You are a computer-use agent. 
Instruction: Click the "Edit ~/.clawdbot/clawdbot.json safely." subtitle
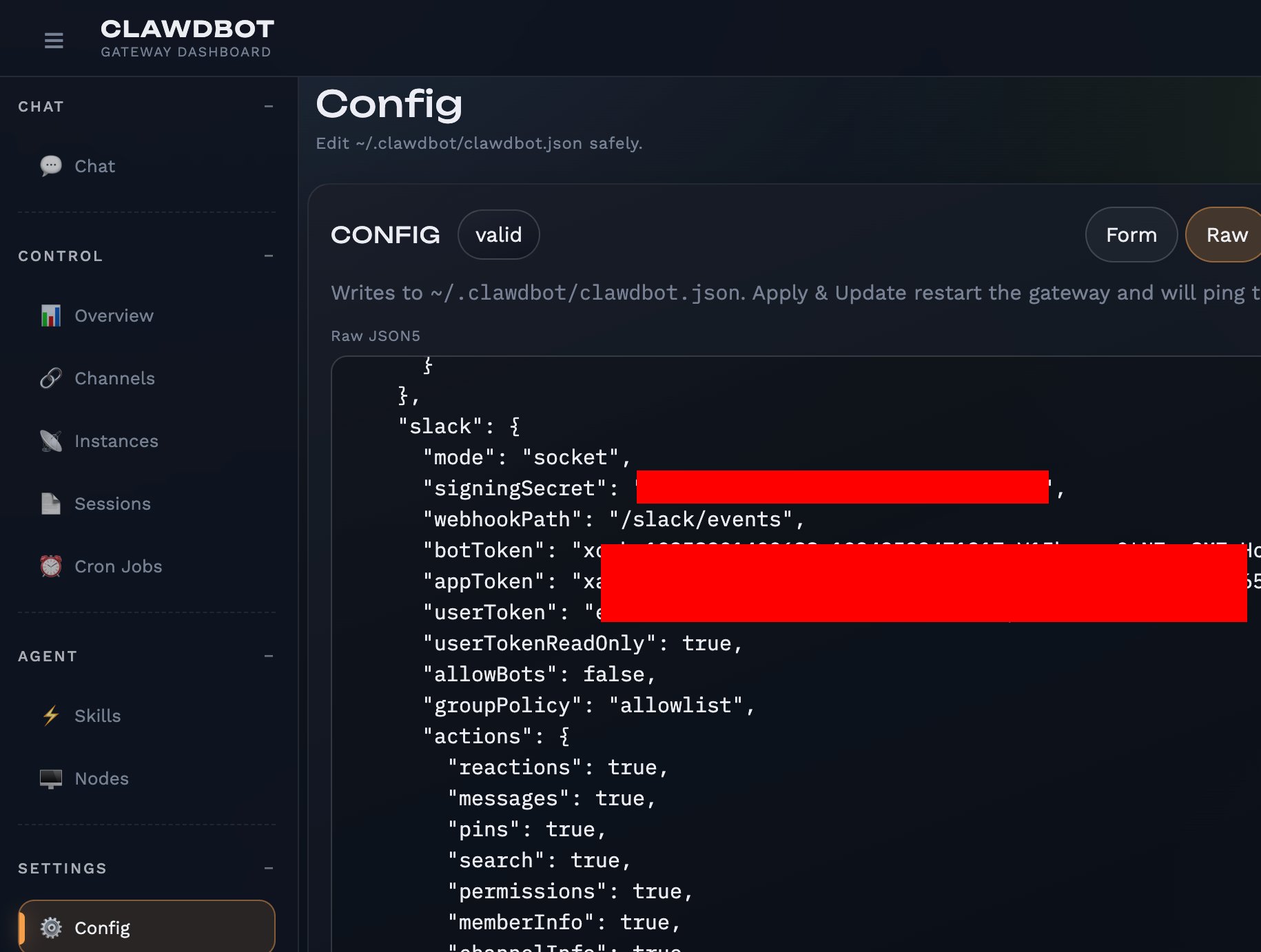pyautogui.click(x=479, y=143)
